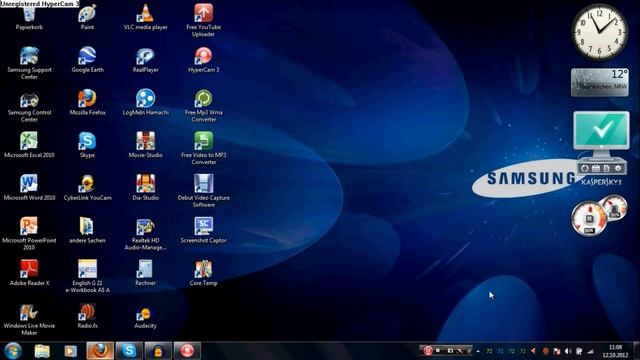
Task: Launch Free Video to MP3 Converter
Action: pos(203,148)
